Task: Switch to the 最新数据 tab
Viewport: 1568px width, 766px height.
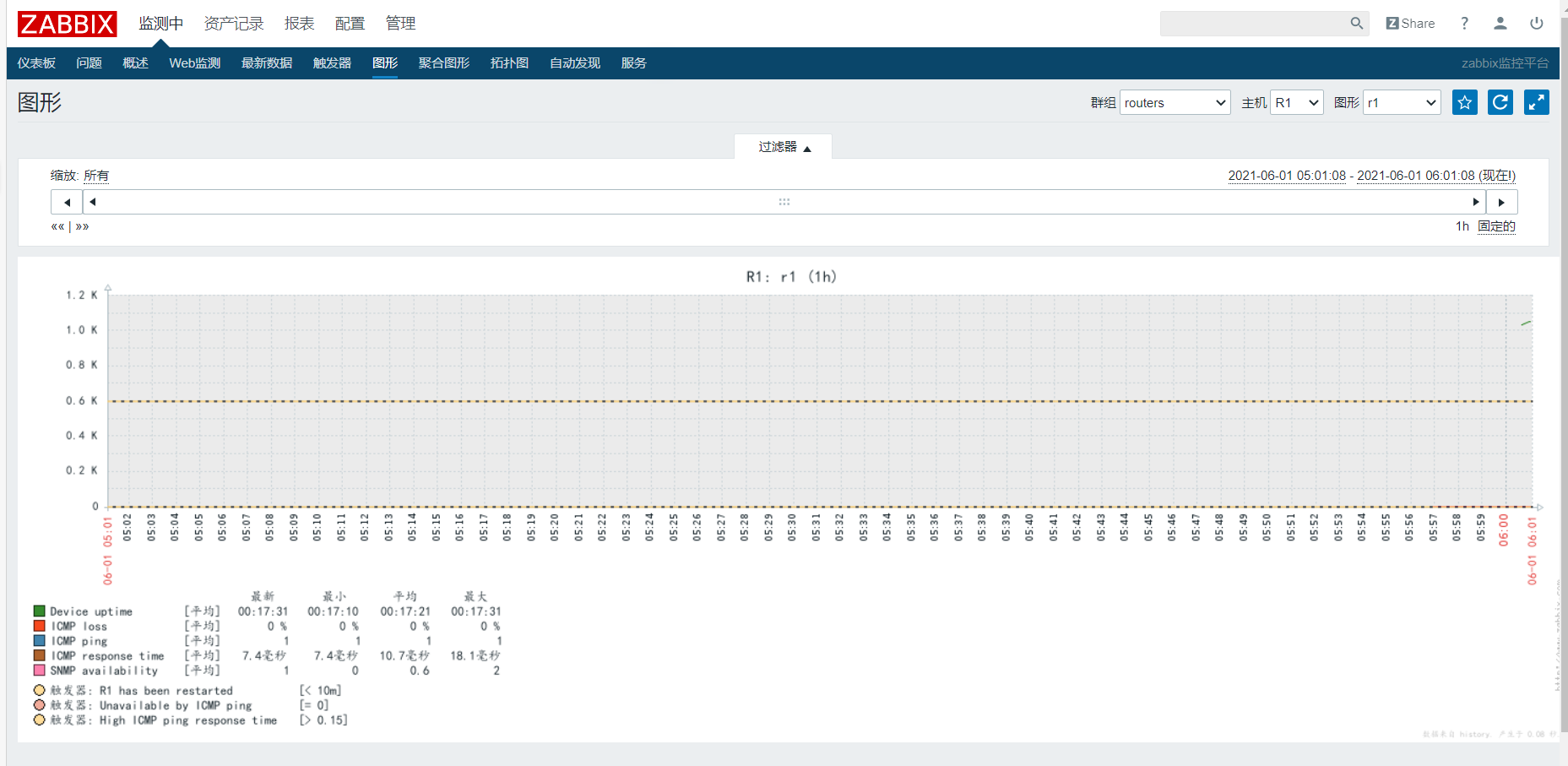Action: click(266, 62)
